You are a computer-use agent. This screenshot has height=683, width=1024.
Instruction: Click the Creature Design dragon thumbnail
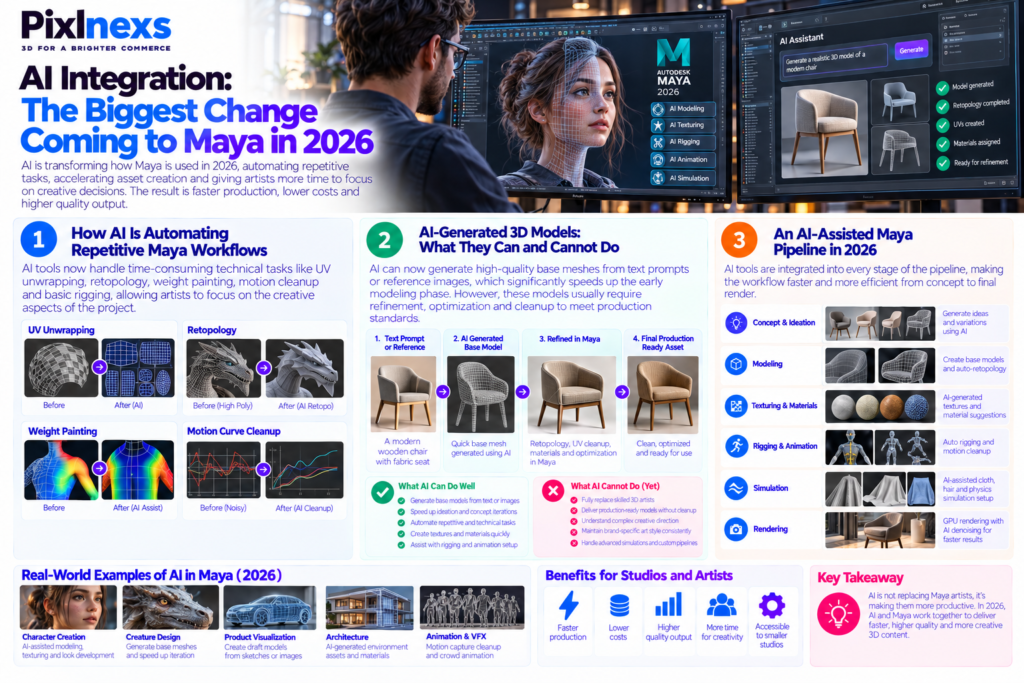click(170, 607)
